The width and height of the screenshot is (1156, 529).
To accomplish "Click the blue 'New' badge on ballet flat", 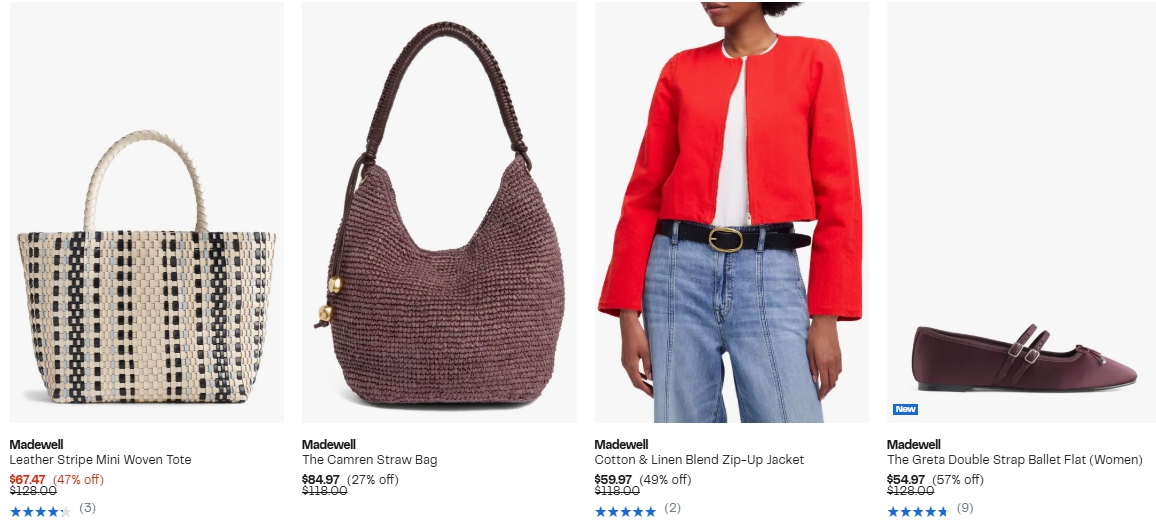I will coord(905,409).
